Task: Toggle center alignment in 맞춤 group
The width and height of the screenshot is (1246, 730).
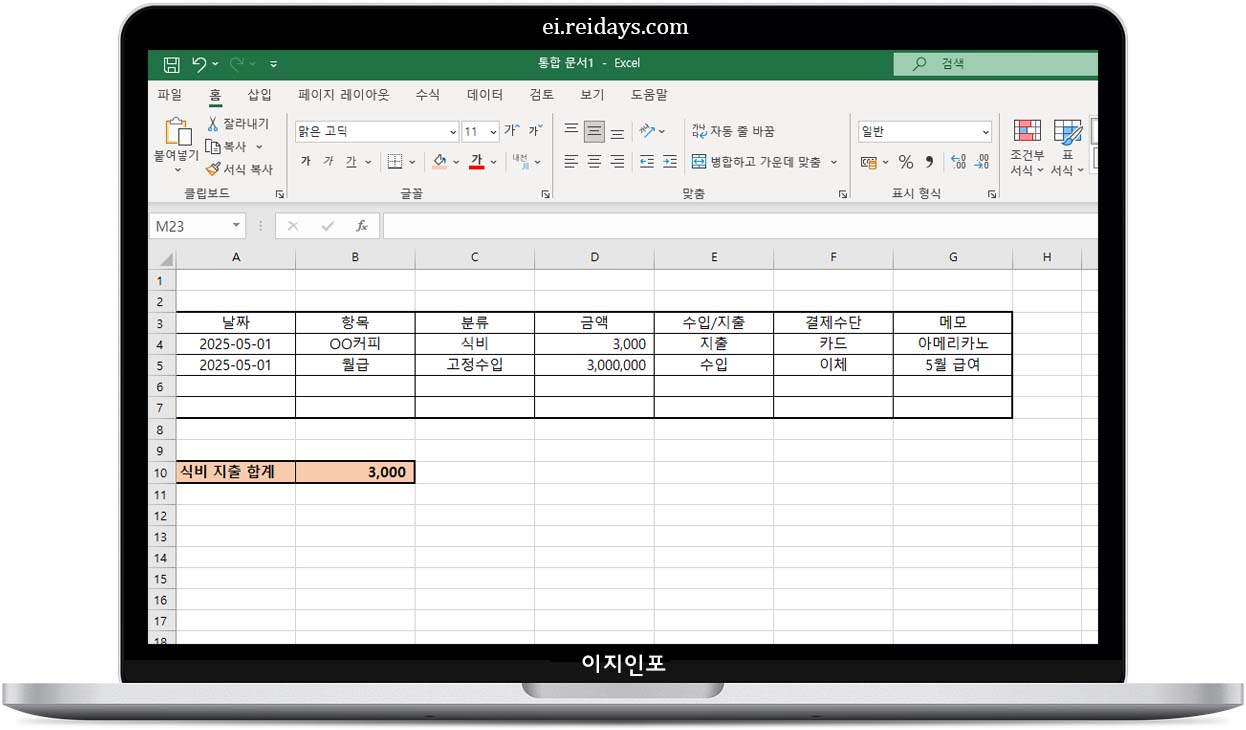Action: [x=594, y=161]
